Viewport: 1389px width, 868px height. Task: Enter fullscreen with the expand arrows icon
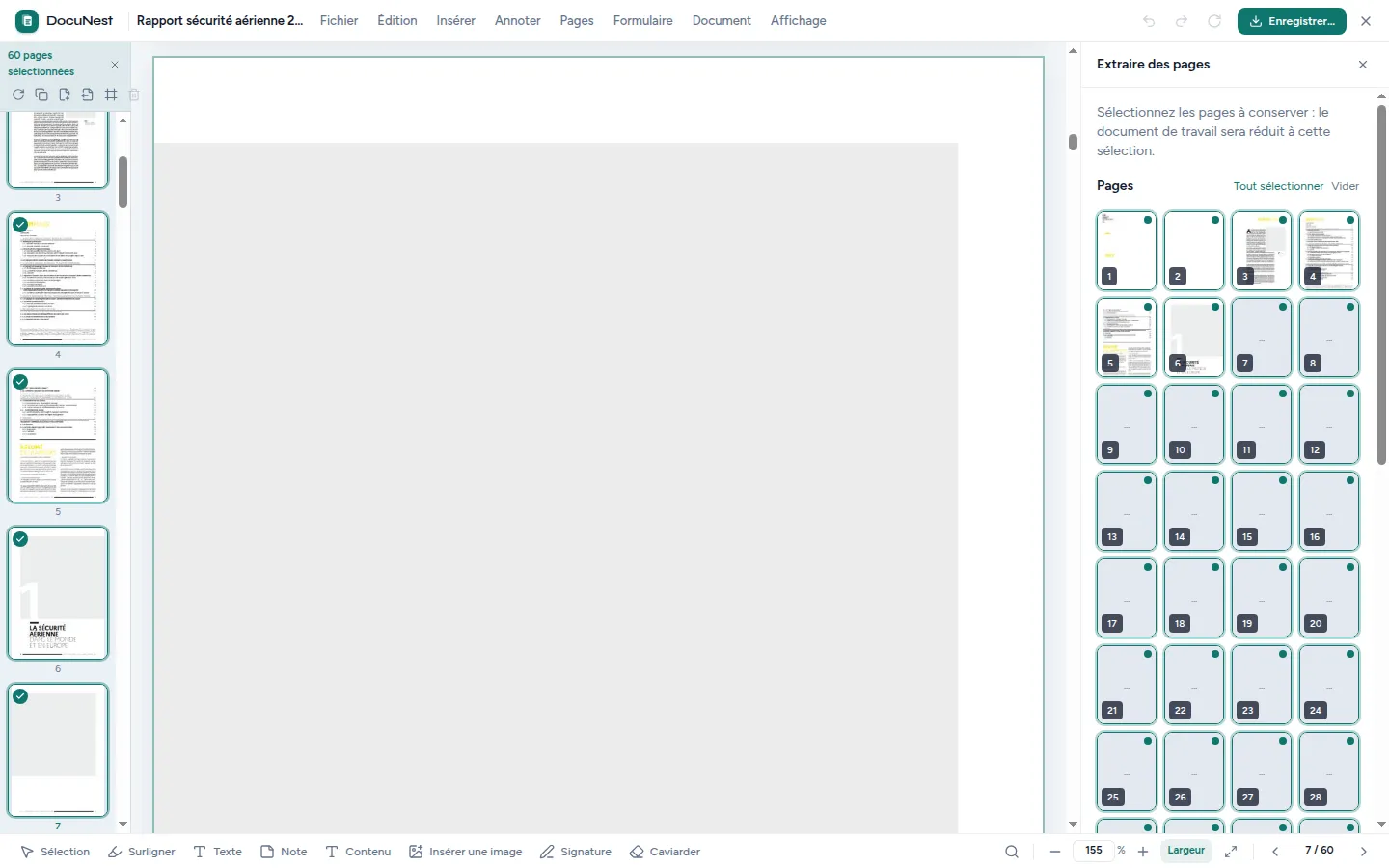(x=1231, y=852)
